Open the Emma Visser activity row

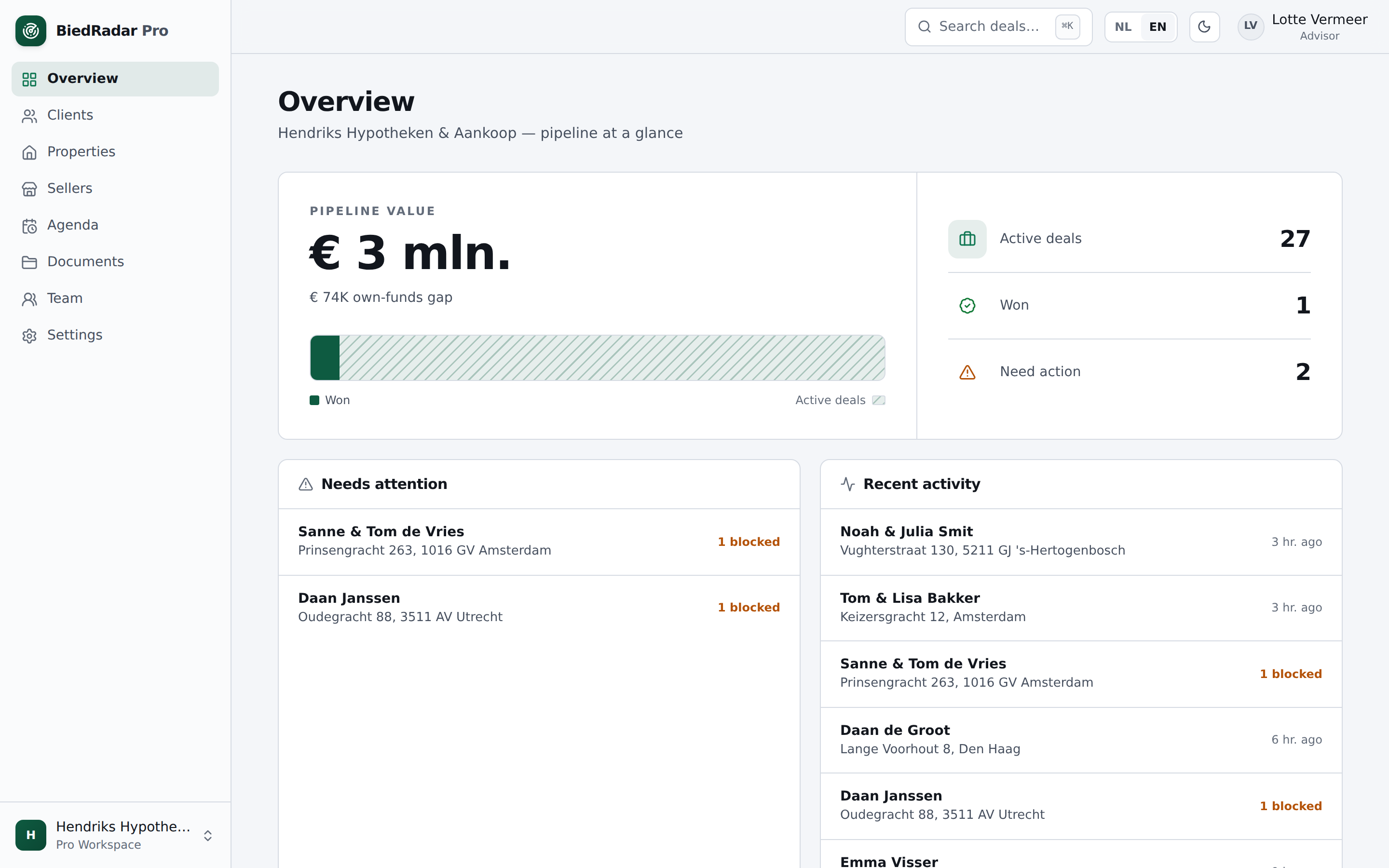pyautogui.click(x=1081, y=854)
